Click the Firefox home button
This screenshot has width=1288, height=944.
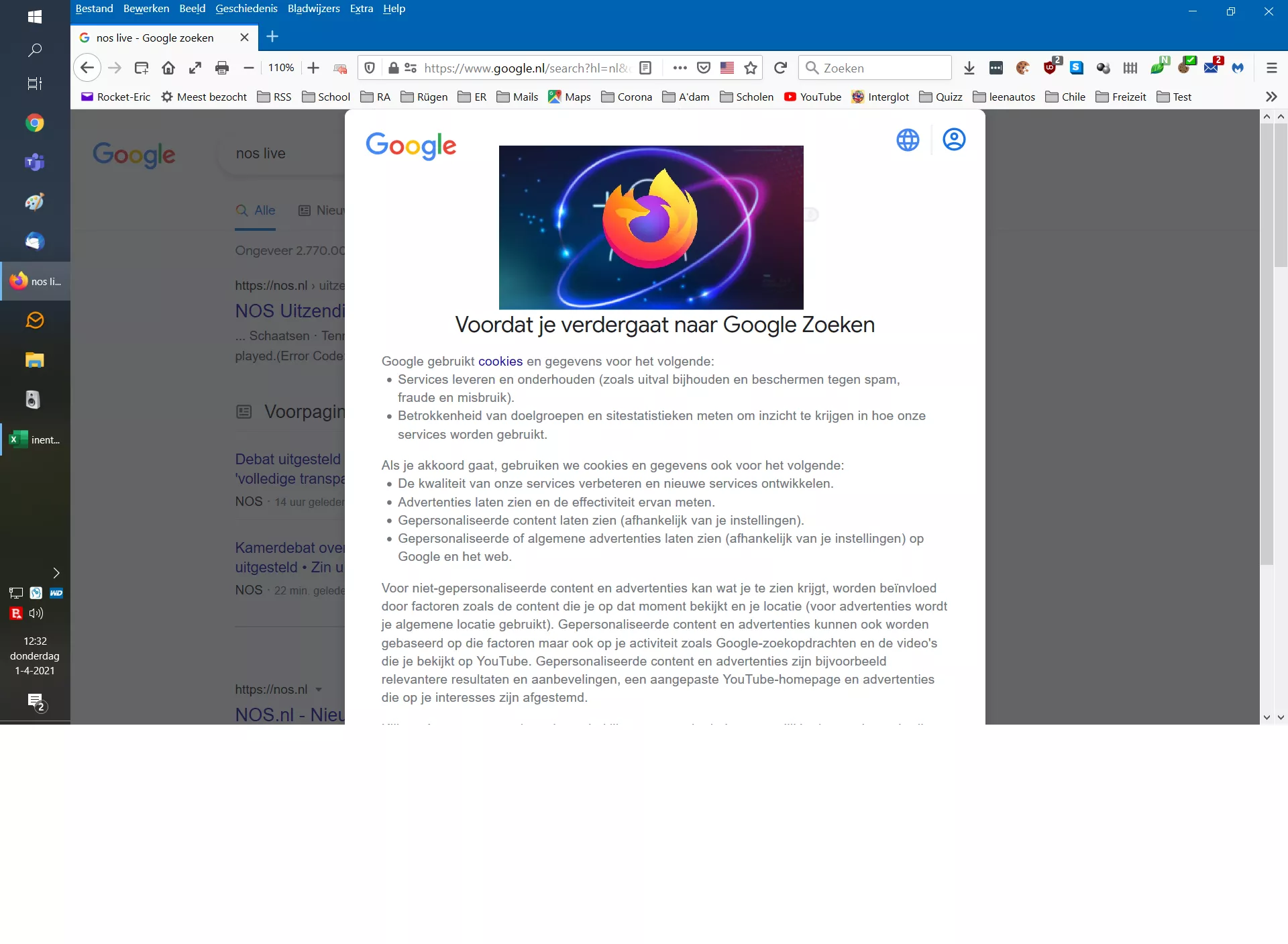(x=168, y=68)
